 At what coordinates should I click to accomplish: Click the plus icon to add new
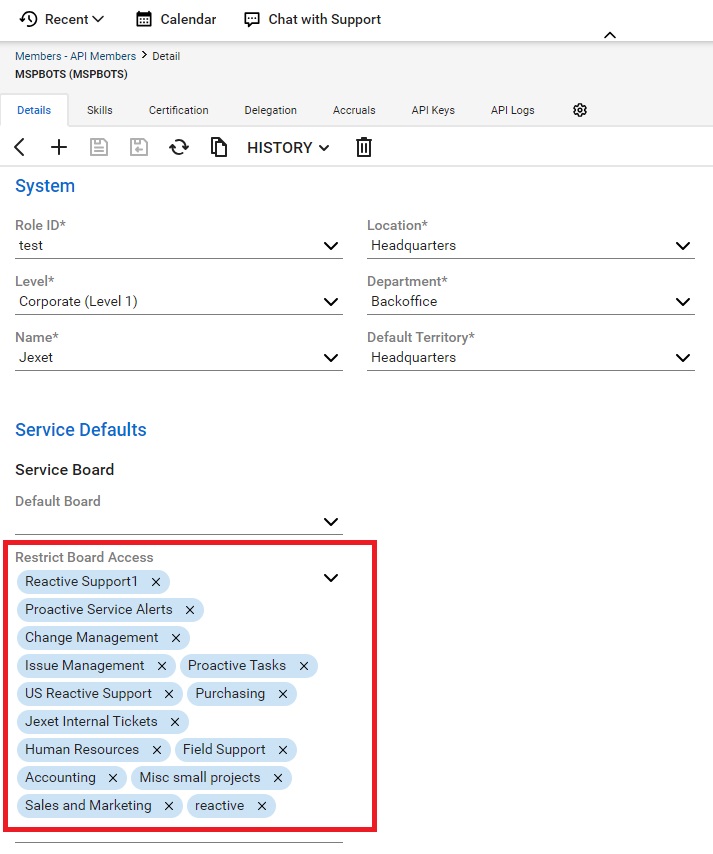tap(59, 147)
